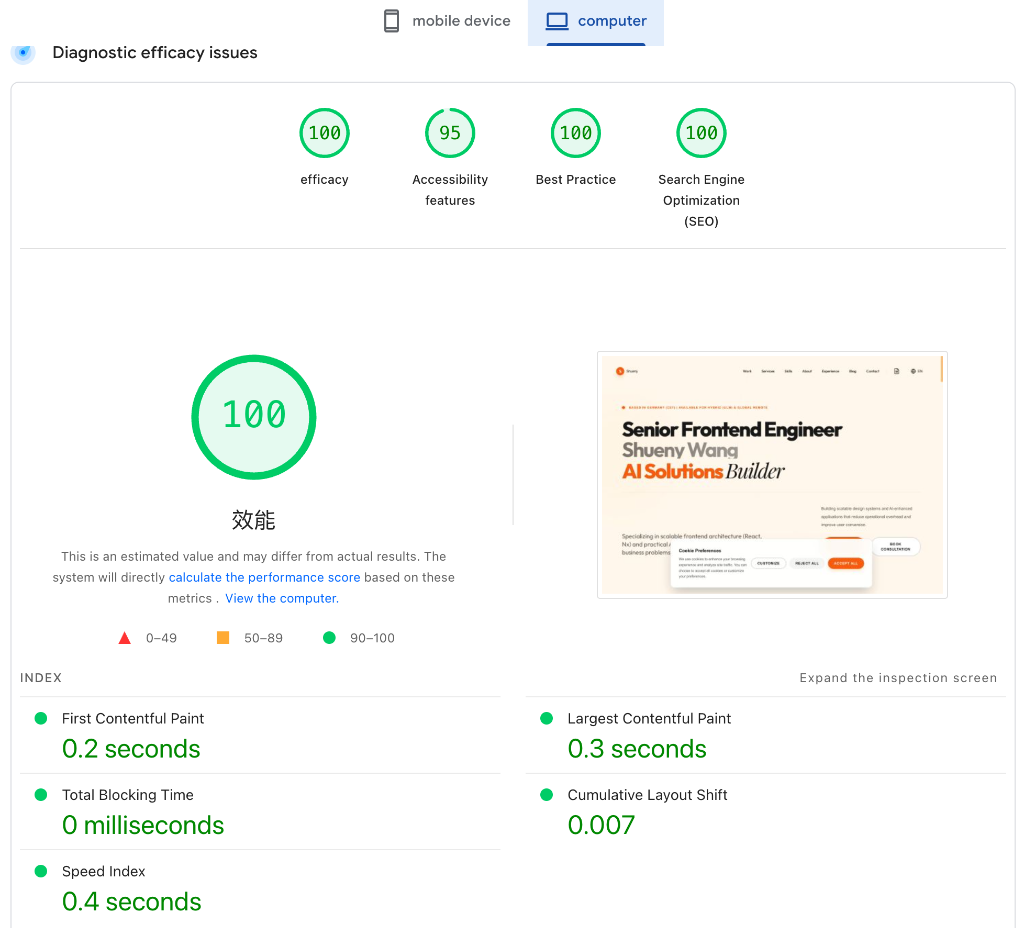This screenshot has width=1024, height=928.
Task: Select the computer tab
Action: click(x=596, y=21)
